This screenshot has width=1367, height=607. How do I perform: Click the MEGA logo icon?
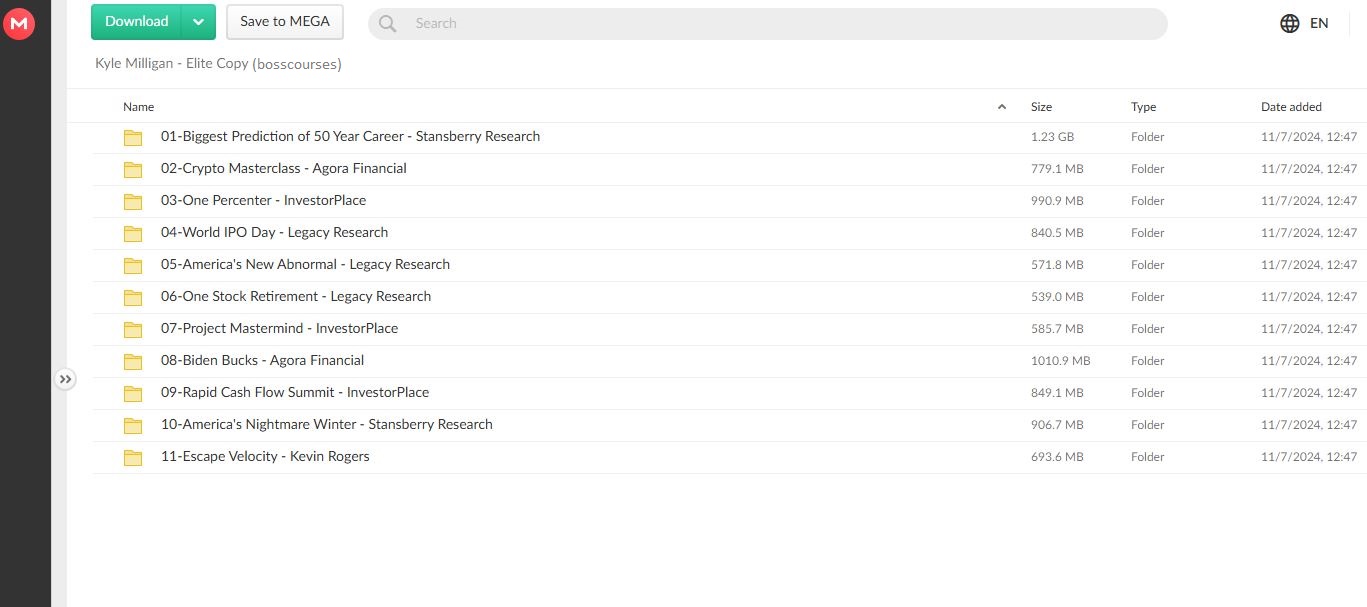19,23
